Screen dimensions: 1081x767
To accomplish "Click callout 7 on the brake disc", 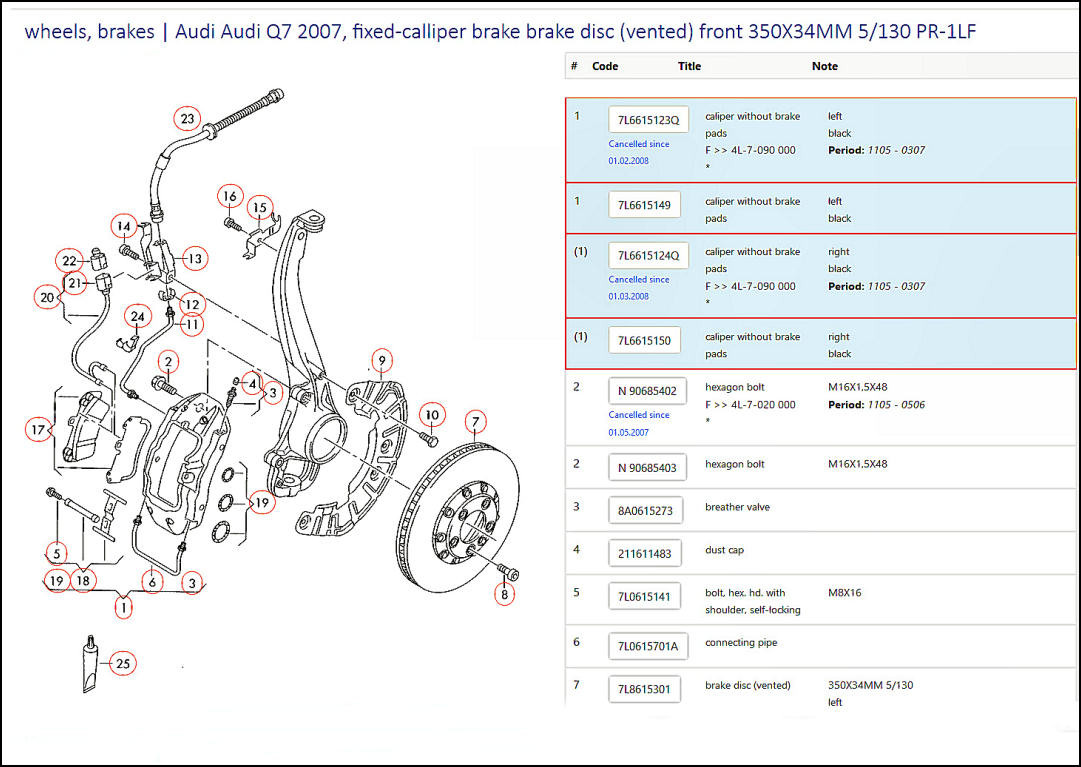I will point(474,422).
